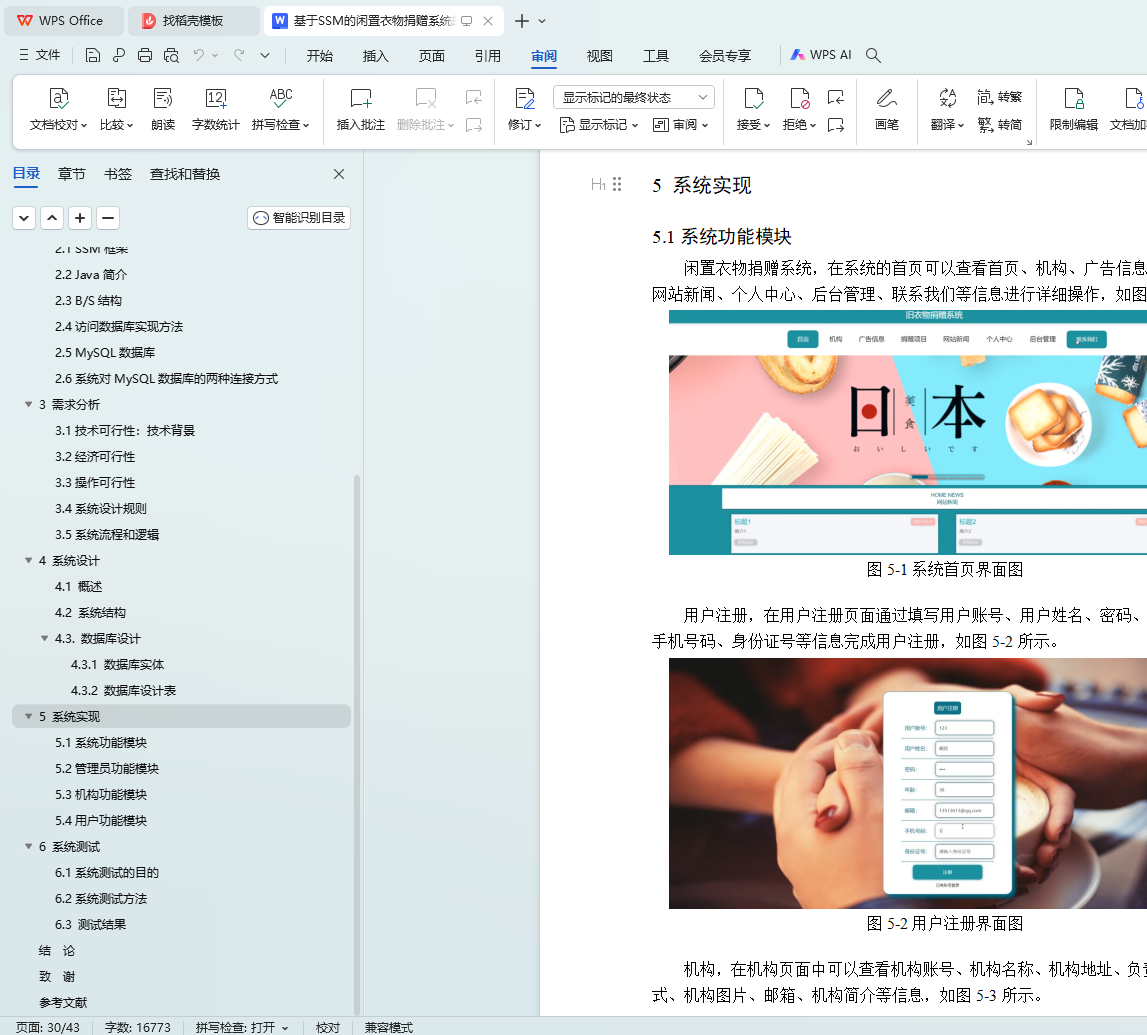Screen dimensions: 1147x1035
Task: Click the Save icon in quick toolbar
Action: click(92, 55)
